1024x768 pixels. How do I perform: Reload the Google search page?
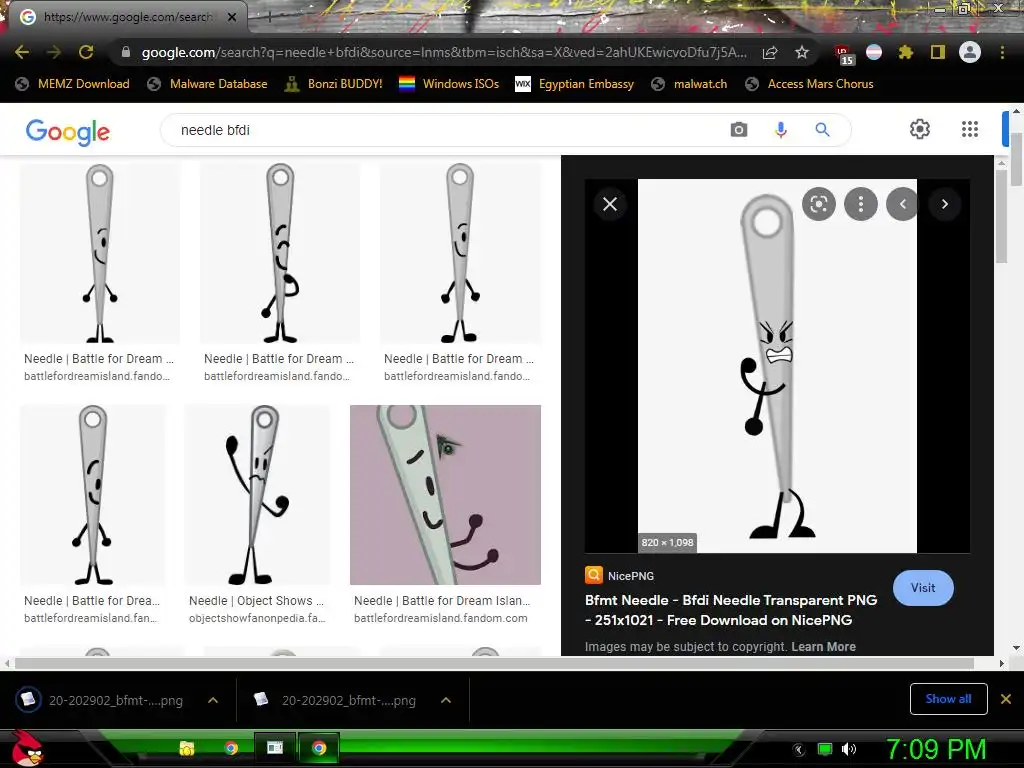point(86,52)
